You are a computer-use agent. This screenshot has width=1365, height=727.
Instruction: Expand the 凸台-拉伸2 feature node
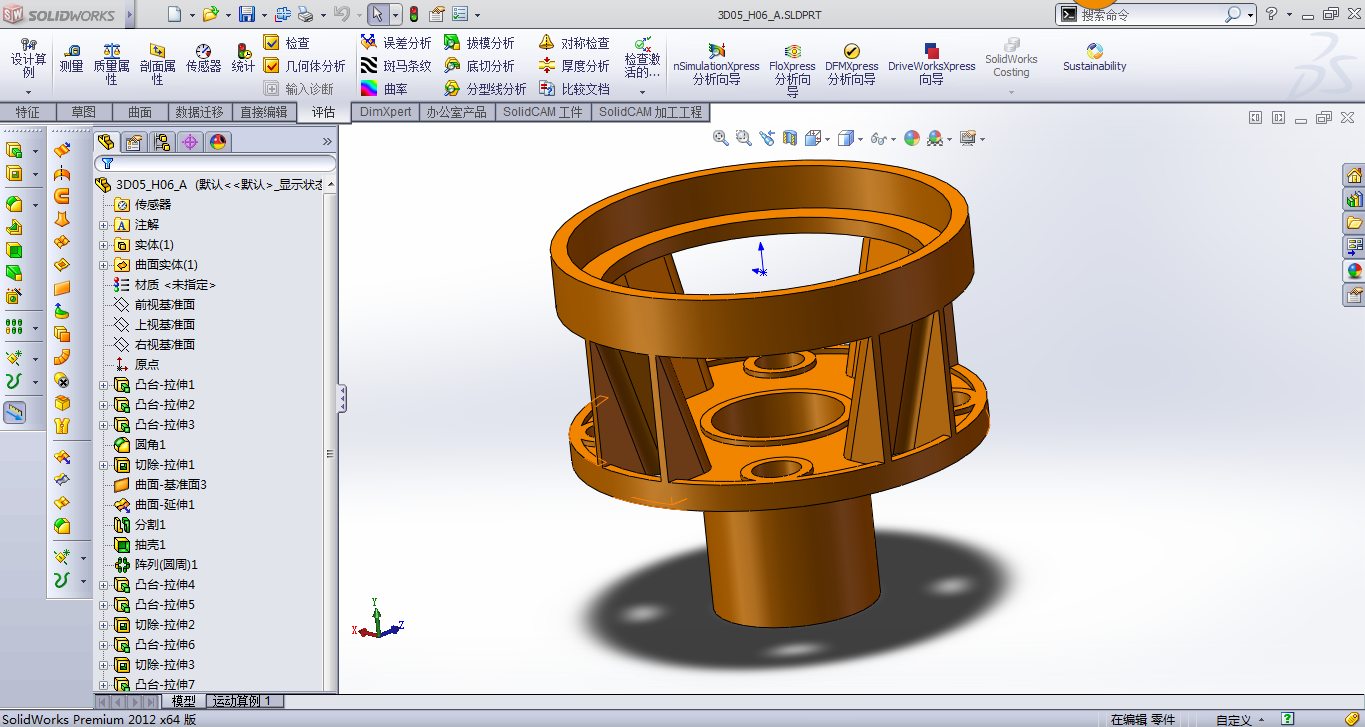(103, 405)
